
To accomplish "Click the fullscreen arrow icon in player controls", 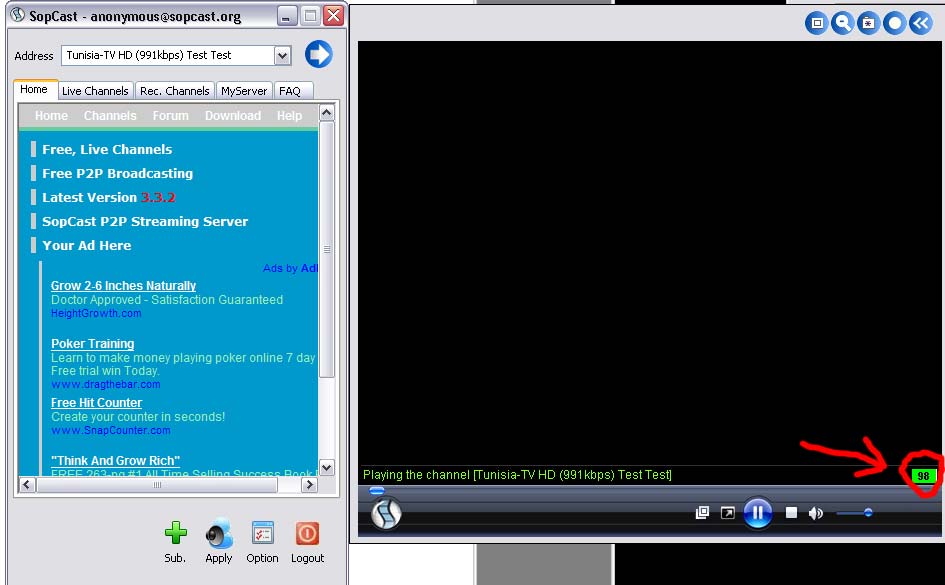I will 728,513.
